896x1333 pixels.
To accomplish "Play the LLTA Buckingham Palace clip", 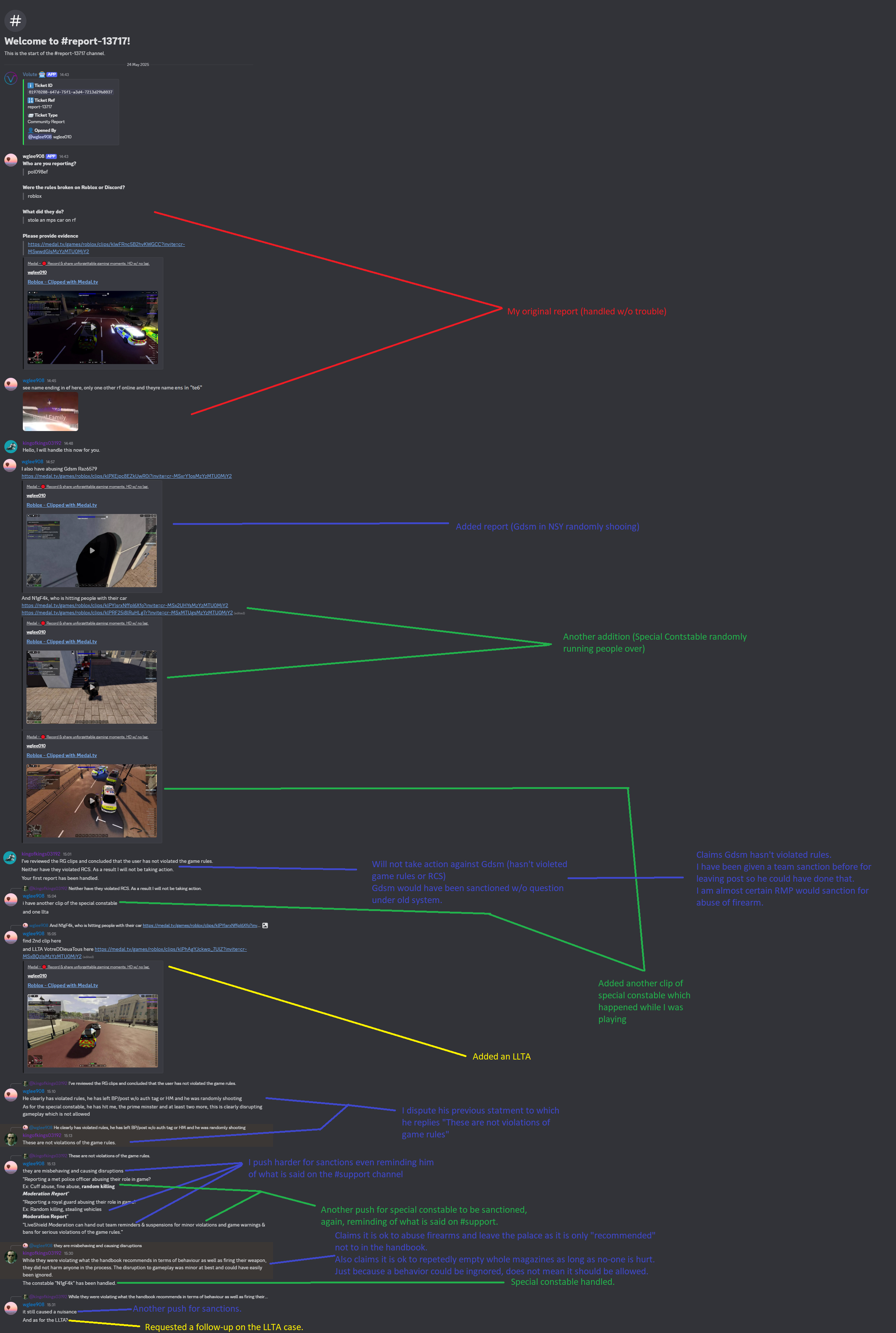I will pos(92,1030).
